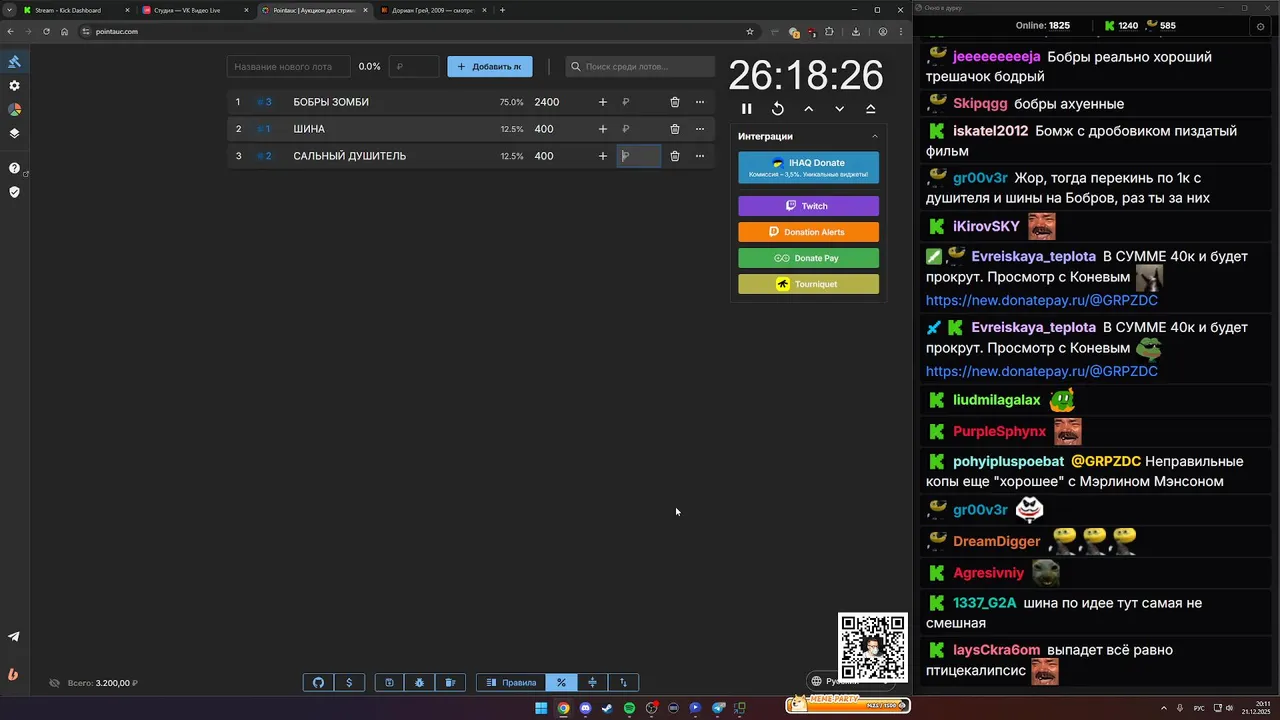1280x720 pixels.
Task: Switch to Stream - Kick Dashboard tab
Action: (75, 10)
